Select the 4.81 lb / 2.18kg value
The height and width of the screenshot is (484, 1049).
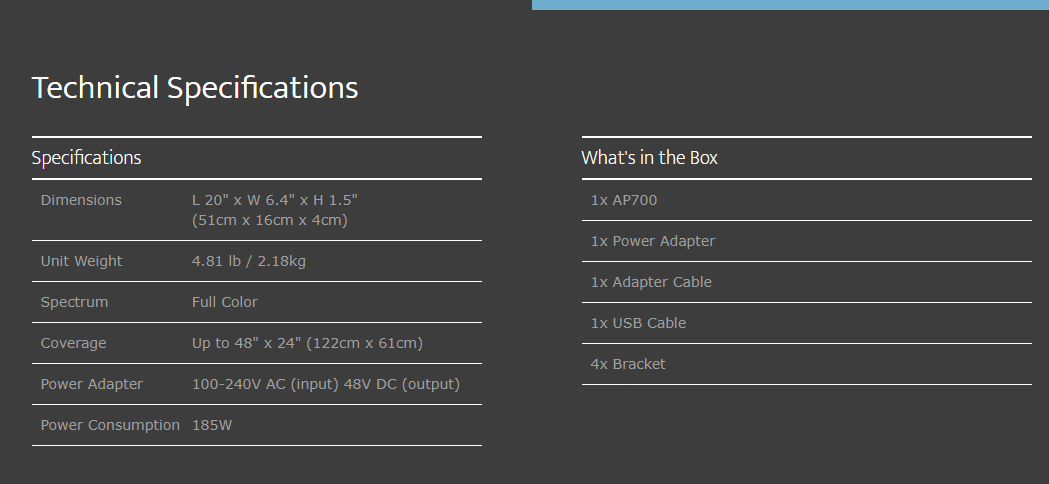pos(249,261)
